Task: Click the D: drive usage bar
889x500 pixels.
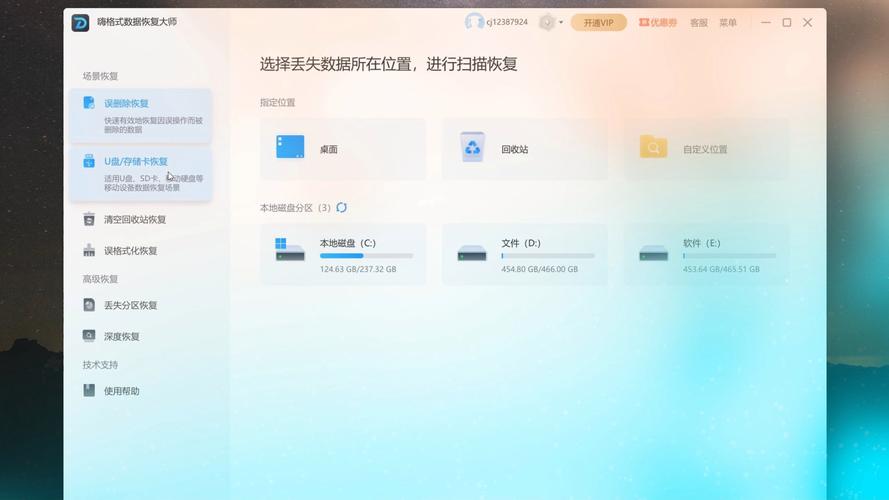Action: pos(548,256)
